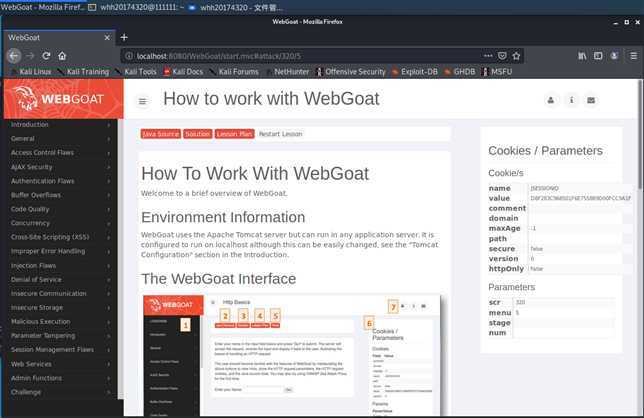Image resolution: width=644 pixels, height=418 pixels.
Task: Open the MSFU bookmark
Action: 497,71
